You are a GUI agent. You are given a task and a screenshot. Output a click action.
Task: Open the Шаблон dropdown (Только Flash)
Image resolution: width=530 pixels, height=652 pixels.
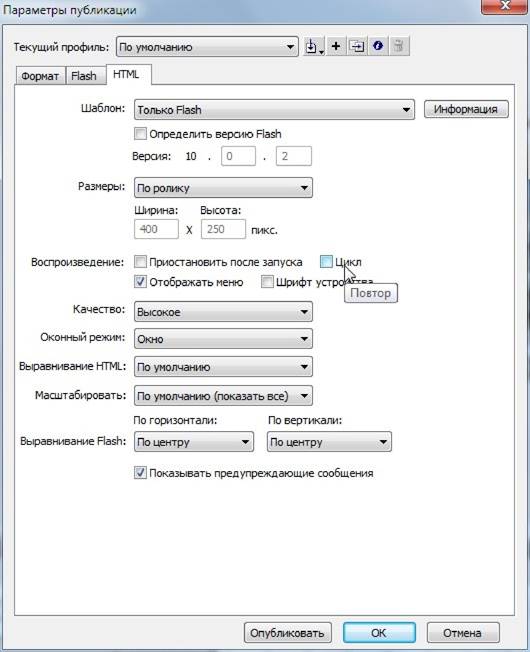274,110
